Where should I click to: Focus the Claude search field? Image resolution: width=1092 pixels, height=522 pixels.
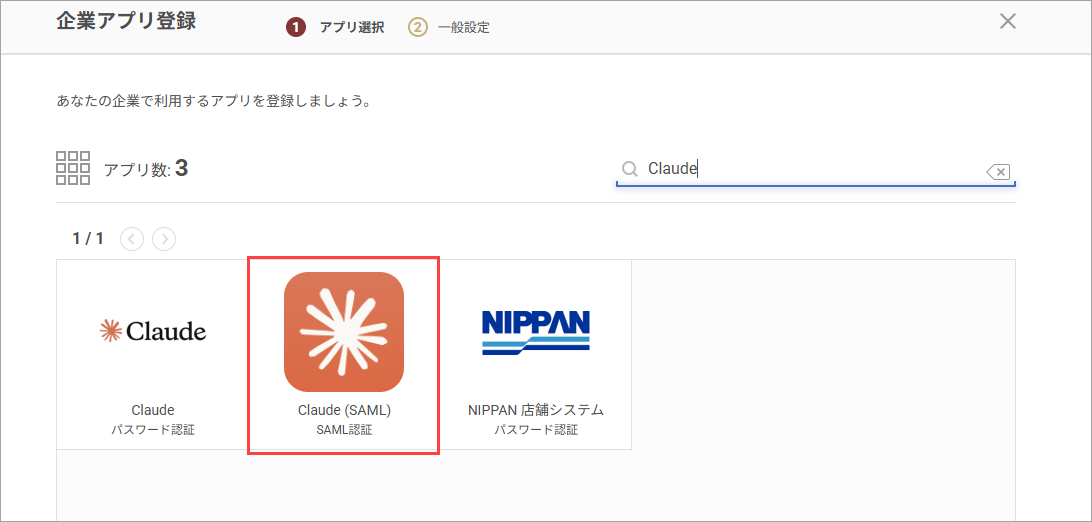tap(815, 169)
